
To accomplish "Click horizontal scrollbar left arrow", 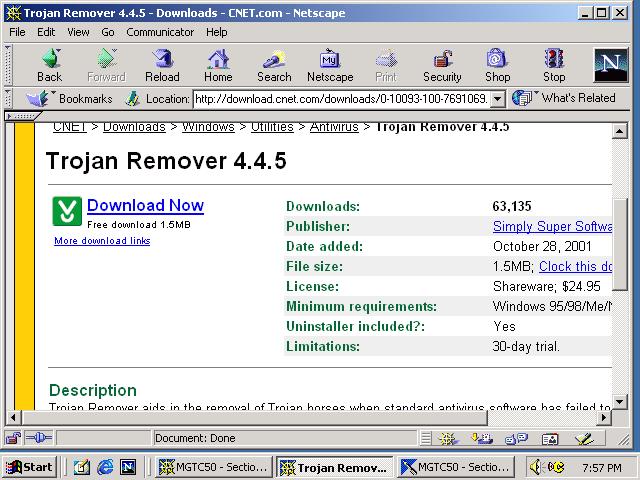I will click(13, 418).
